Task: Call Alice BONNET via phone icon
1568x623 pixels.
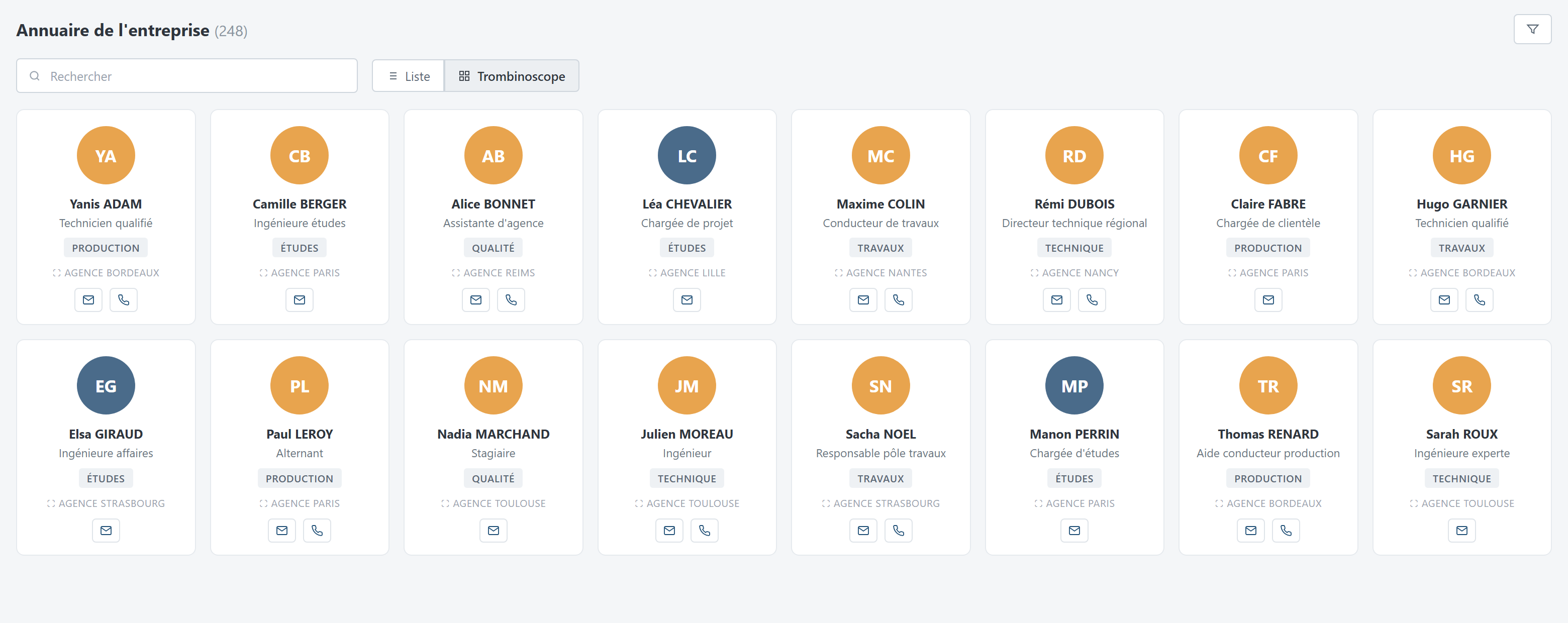Action: (x=511, y=300)
